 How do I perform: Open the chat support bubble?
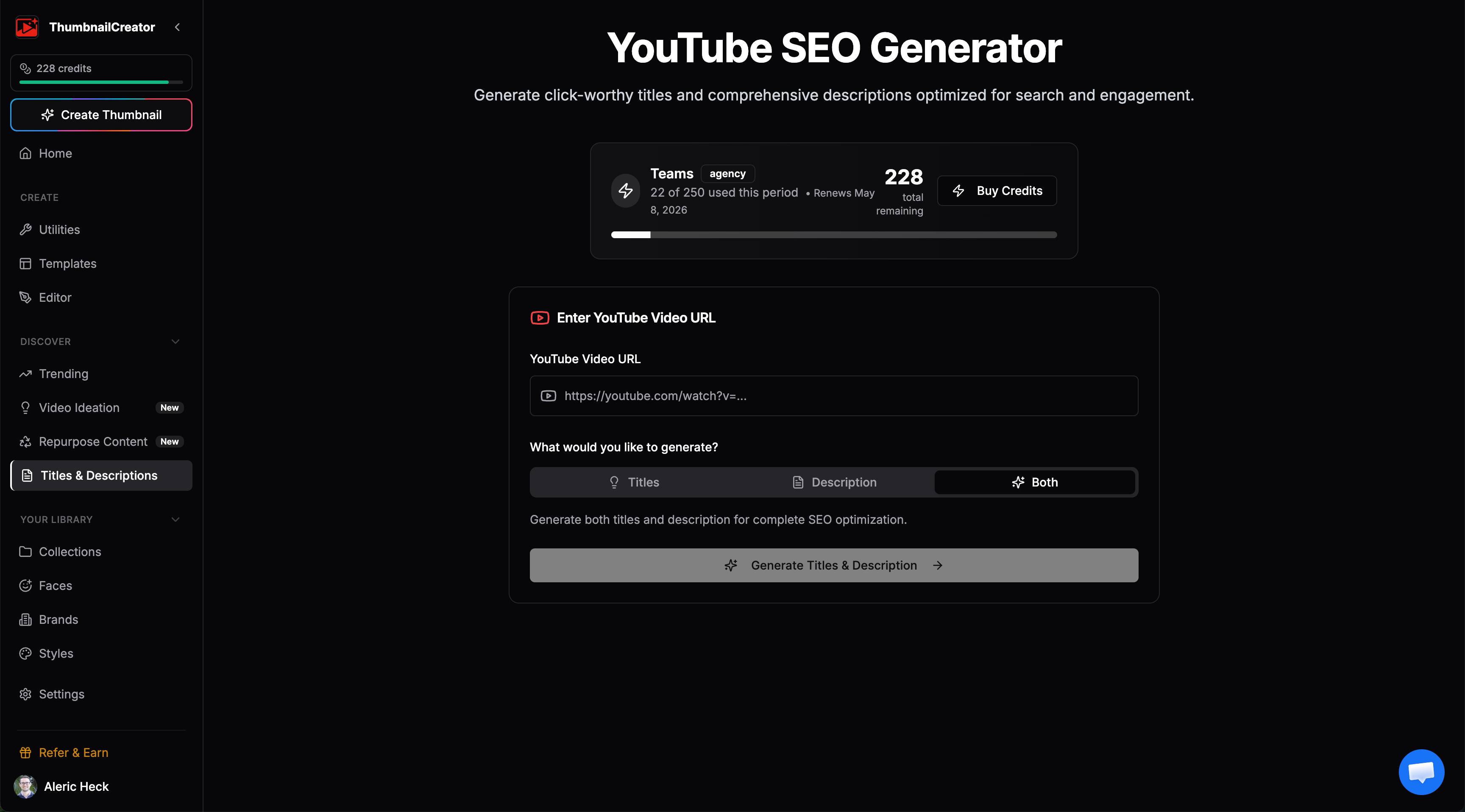pyautogui.click(x=1421, y=772)
